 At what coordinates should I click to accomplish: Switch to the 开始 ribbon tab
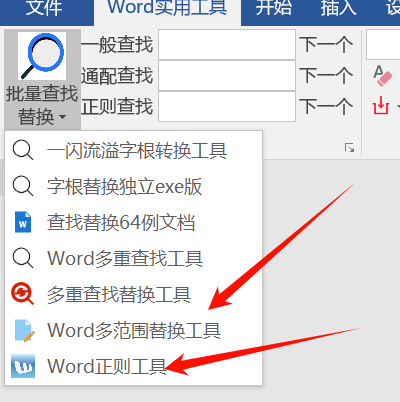[x=274, y=7]
